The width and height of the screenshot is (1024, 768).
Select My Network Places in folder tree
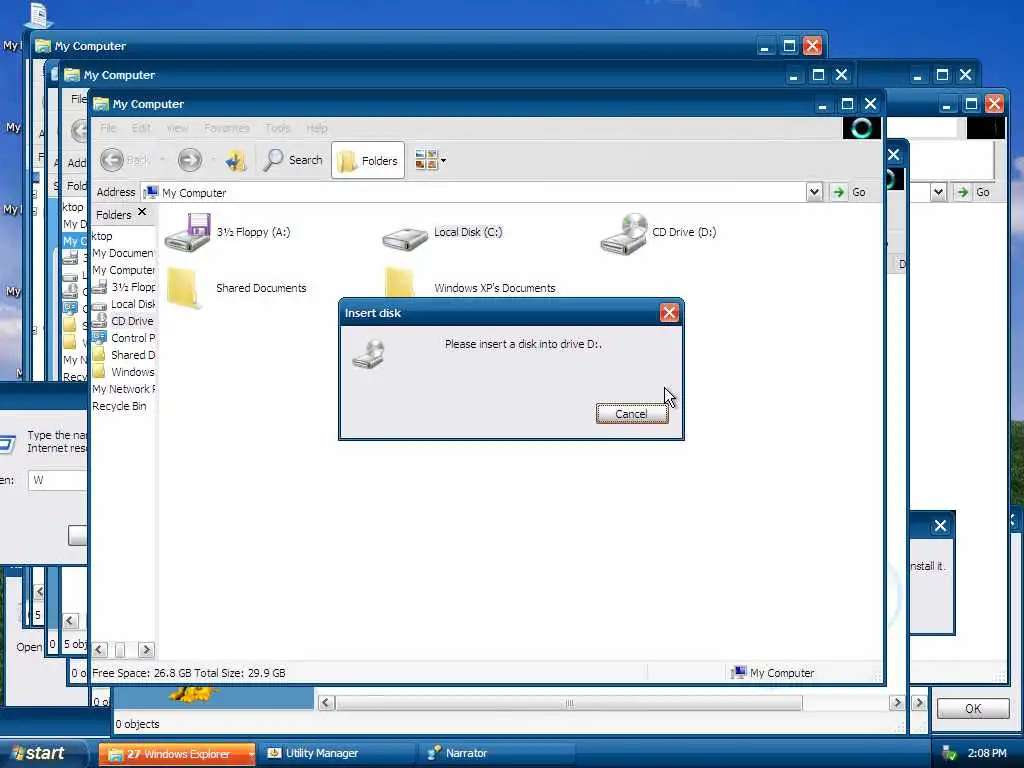click(123, 389)
